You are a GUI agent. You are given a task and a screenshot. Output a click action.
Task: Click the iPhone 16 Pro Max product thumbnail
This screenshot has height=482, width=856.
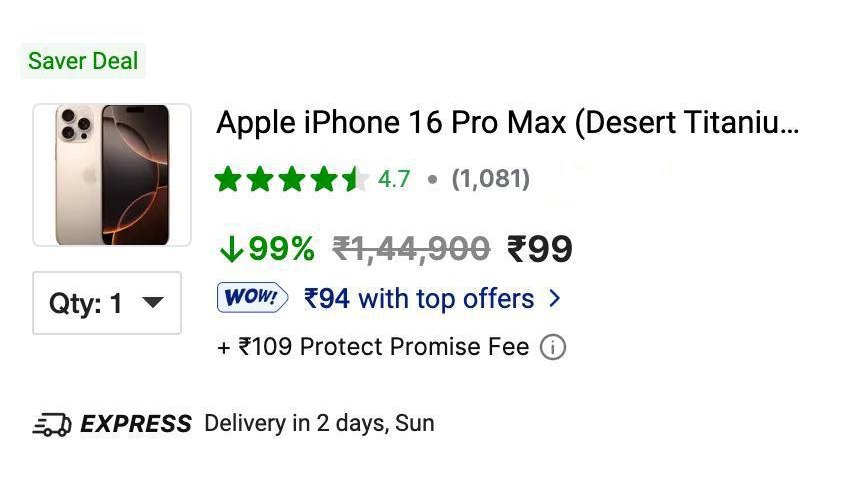click(x=112, y=175)
